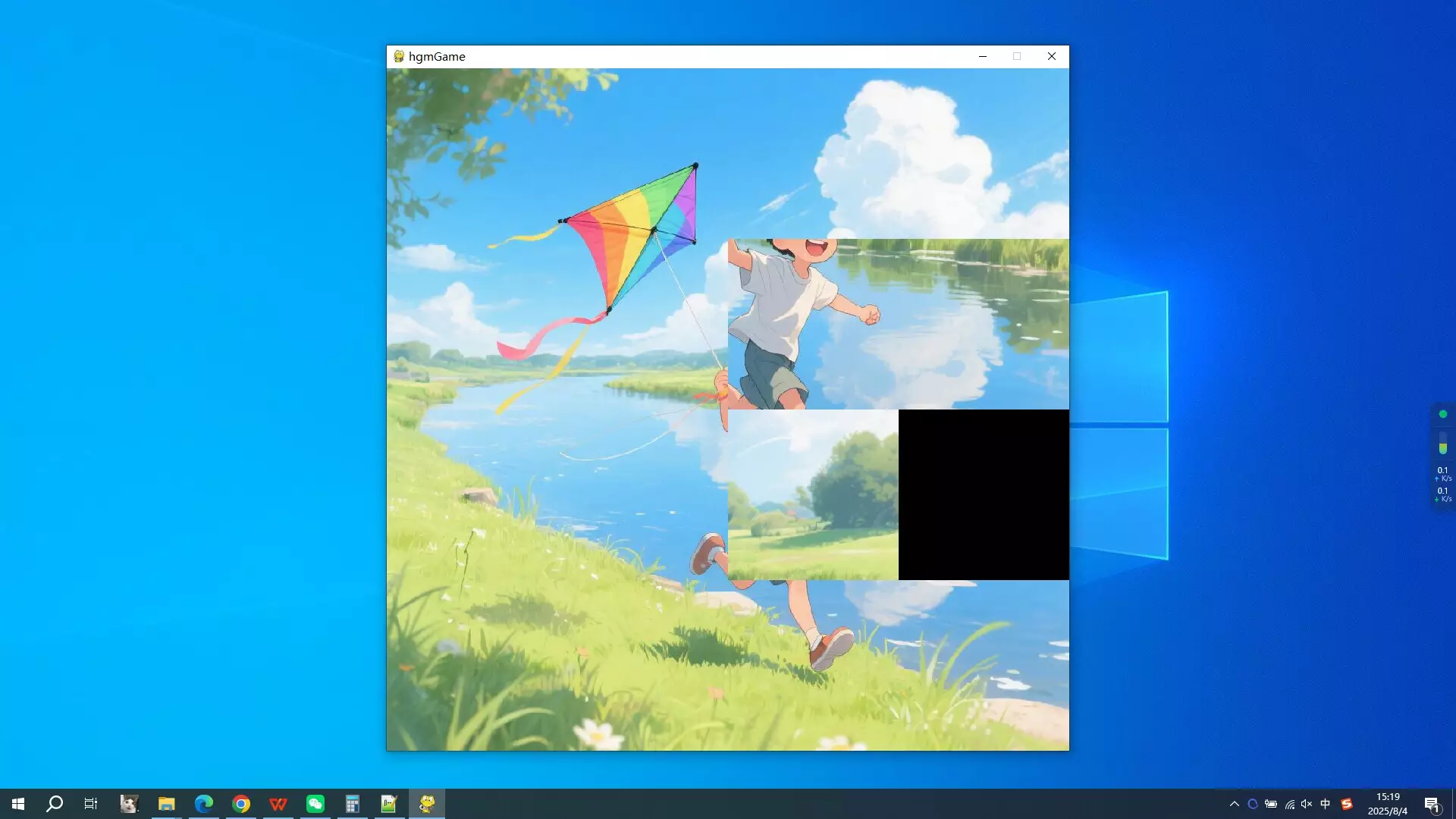Switch the input language from Chinese
1456x819 pixels.
click(1325, 803)
